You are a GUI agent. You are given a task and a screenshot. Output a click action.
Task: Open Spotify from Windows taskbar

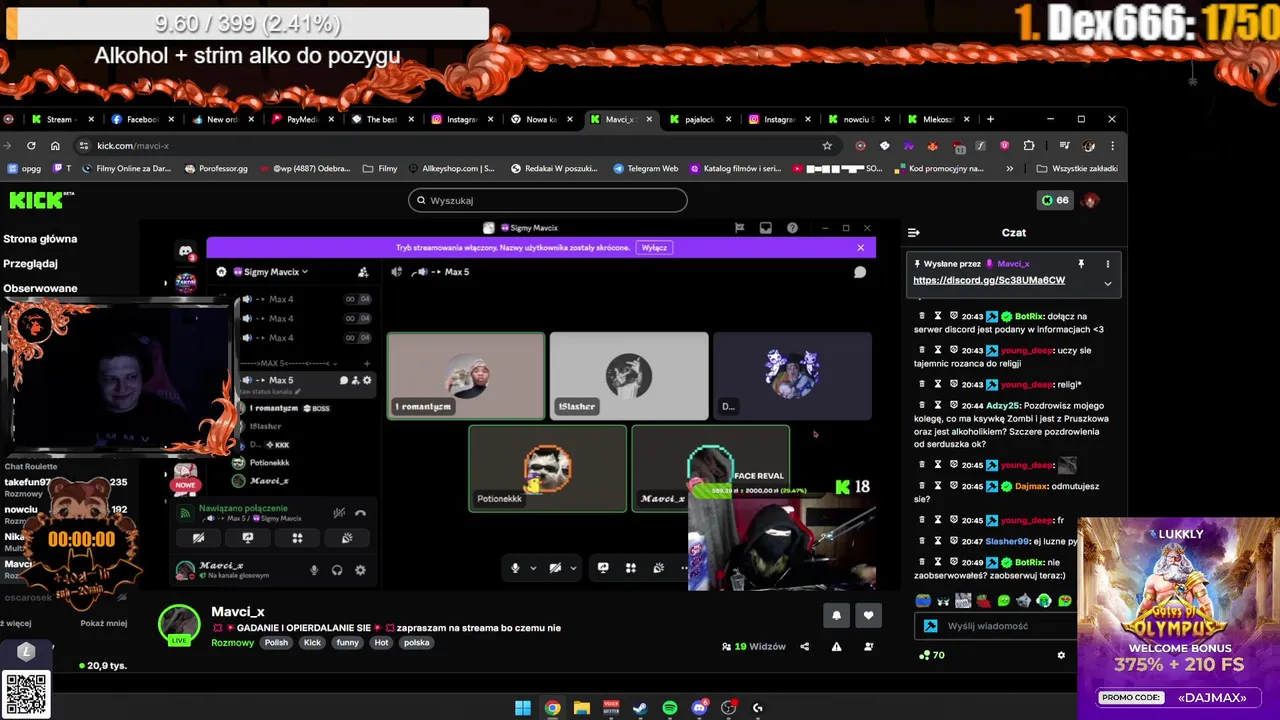[x=670, y=708]
